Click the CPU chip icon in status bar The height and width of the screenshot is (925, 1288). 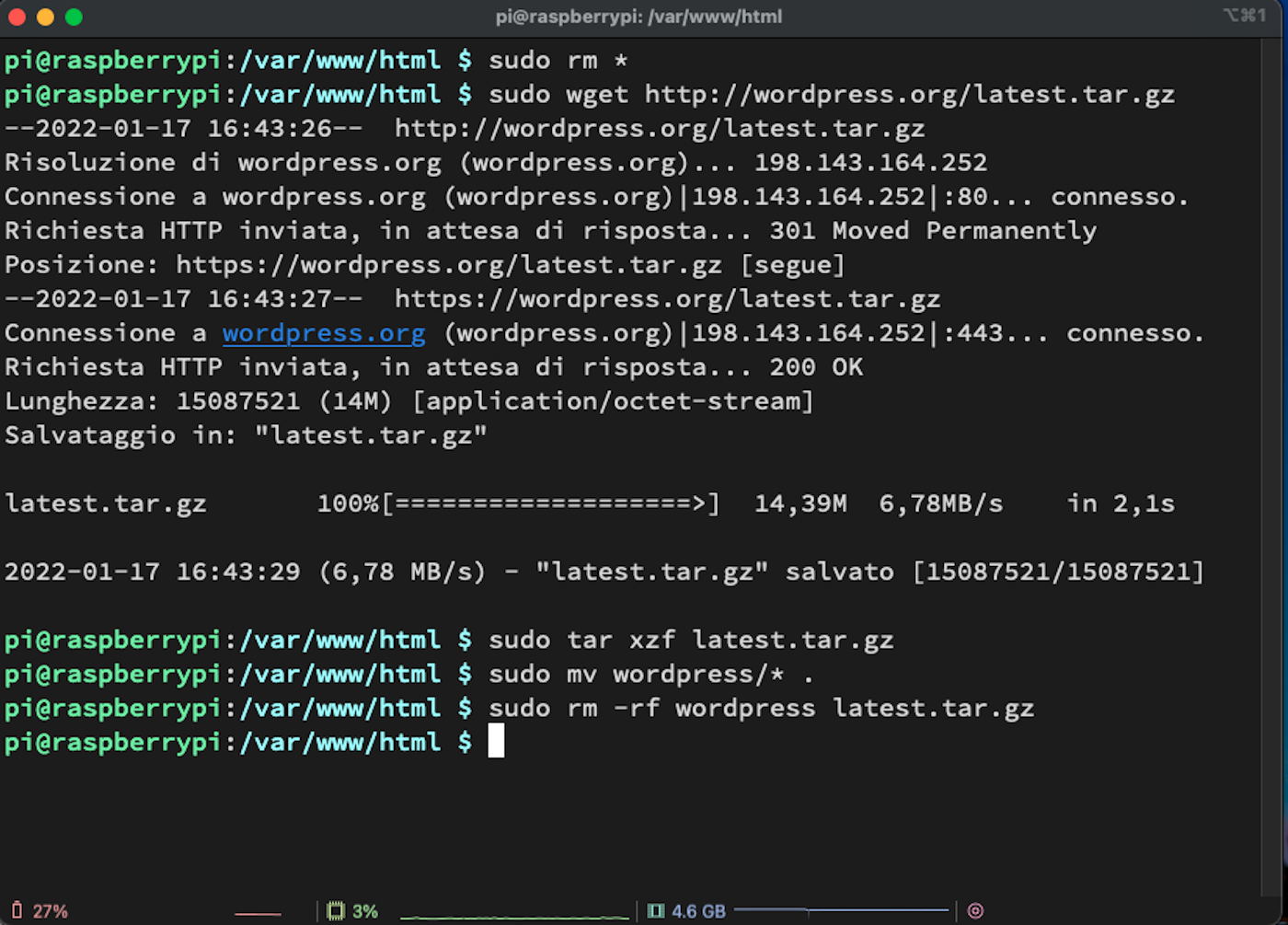(336, 910)
